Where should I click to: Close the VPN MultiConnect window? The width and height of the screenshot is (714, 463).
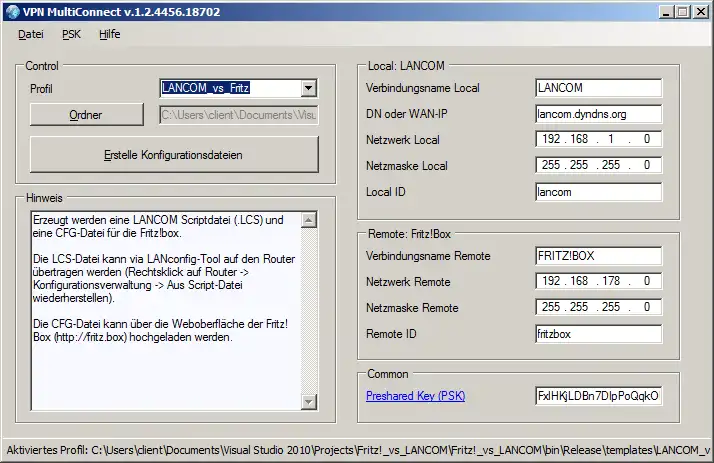click(x=700, y=12)
